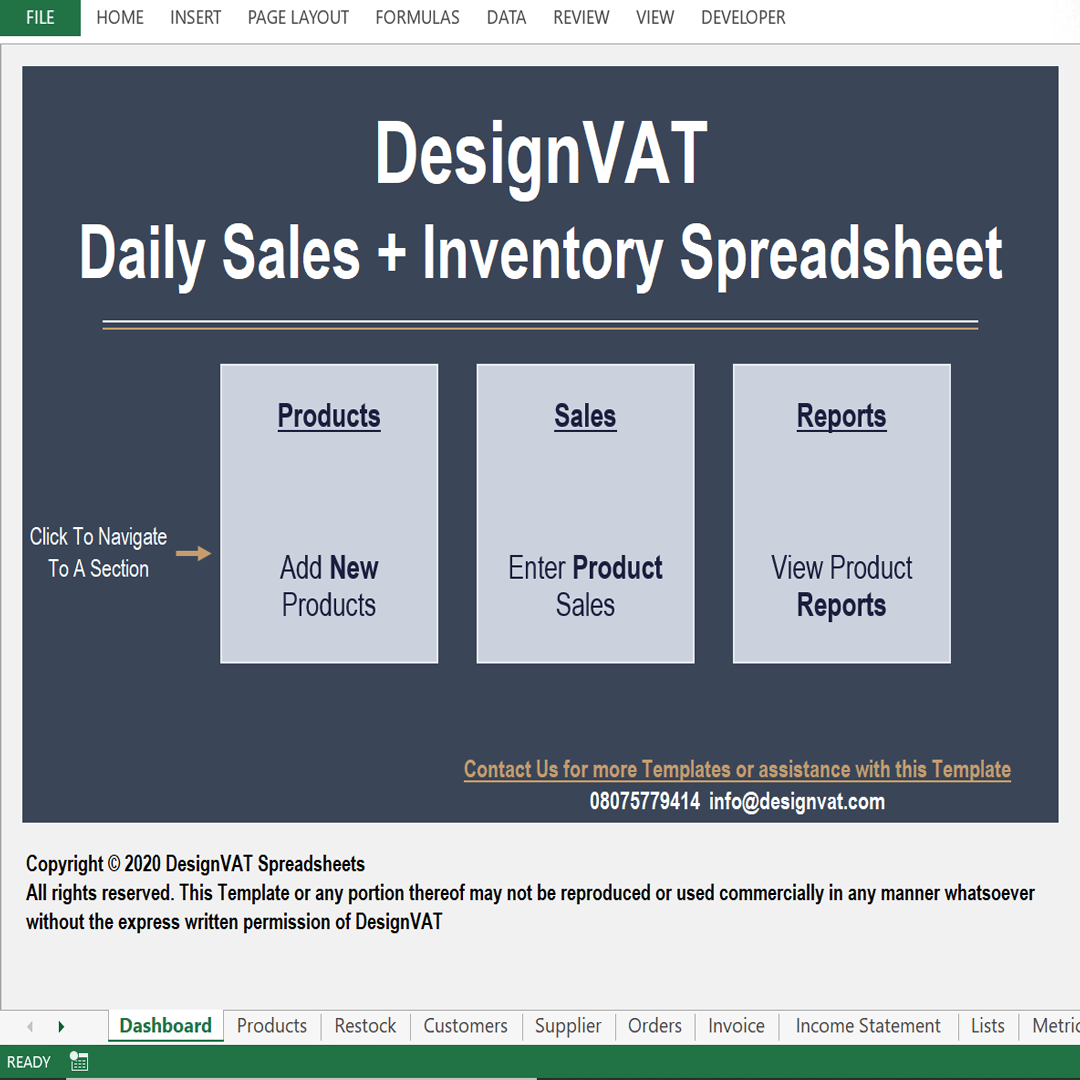Open the Supplier sheet tab
This screenshot has height=1080, width=1080.
[x=568, y=1026]
